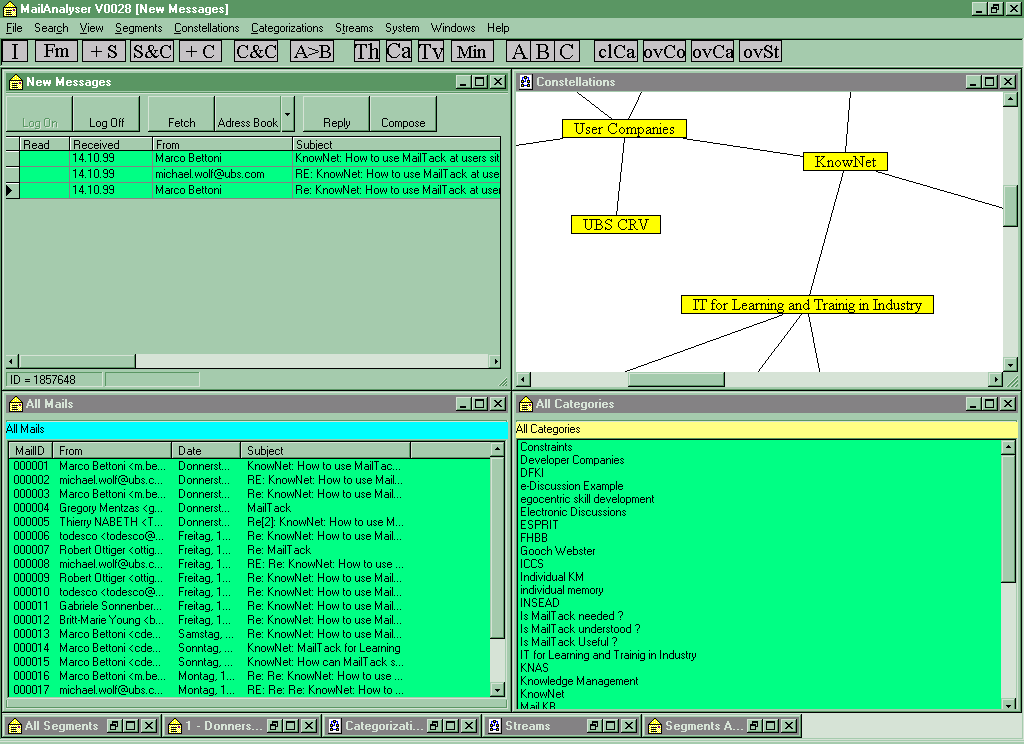Click the 'MailID' column header in All Mails
Screen dimensions: 1024x744
pyautogui.click(x=32, y=451)
